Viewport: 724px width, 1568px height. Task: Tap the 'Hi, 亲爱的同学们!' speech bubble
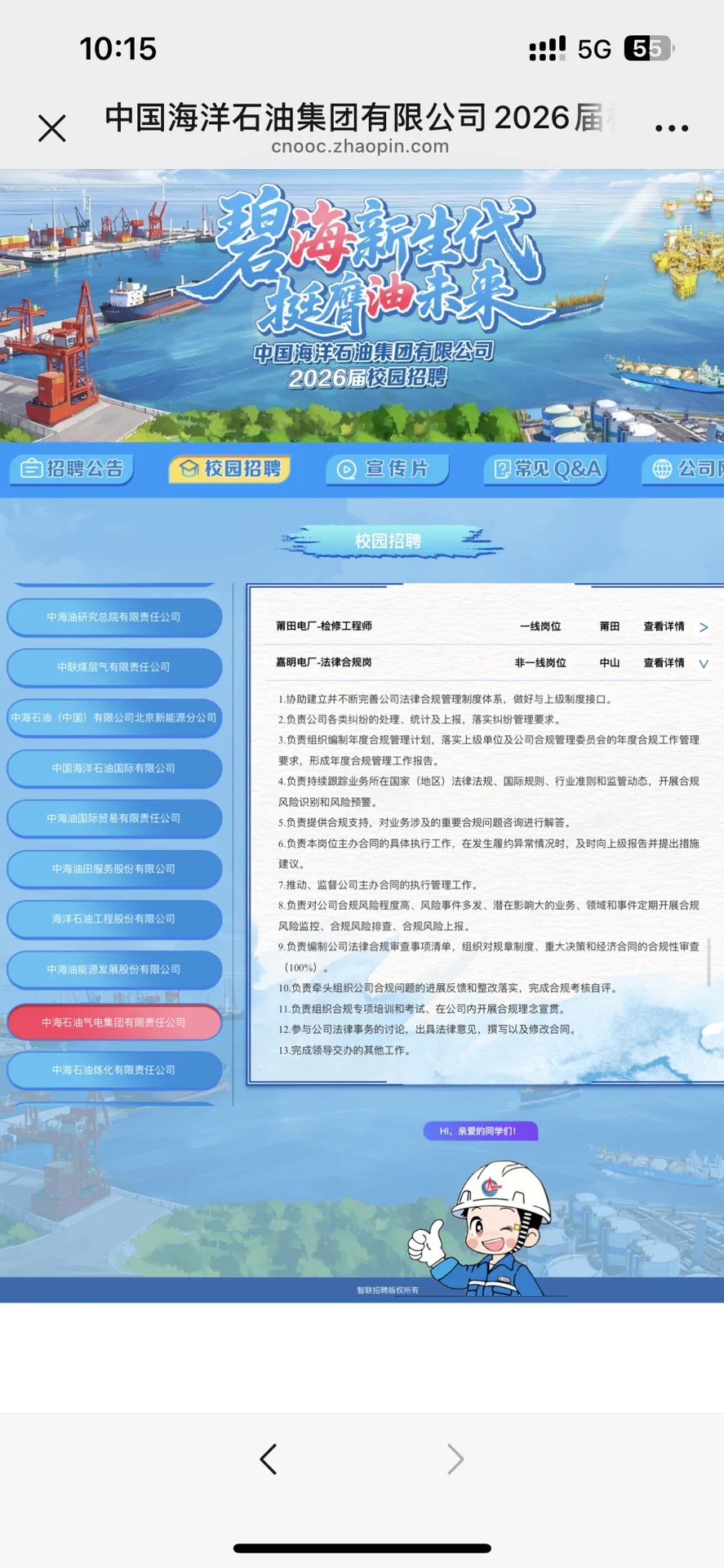[481, 1131]
